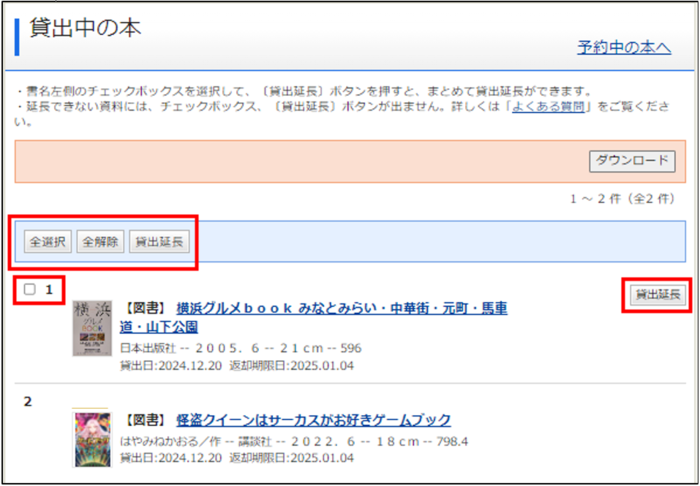
Task: Tick the checkbox for book number 1
Action: [x=30, y=290]
